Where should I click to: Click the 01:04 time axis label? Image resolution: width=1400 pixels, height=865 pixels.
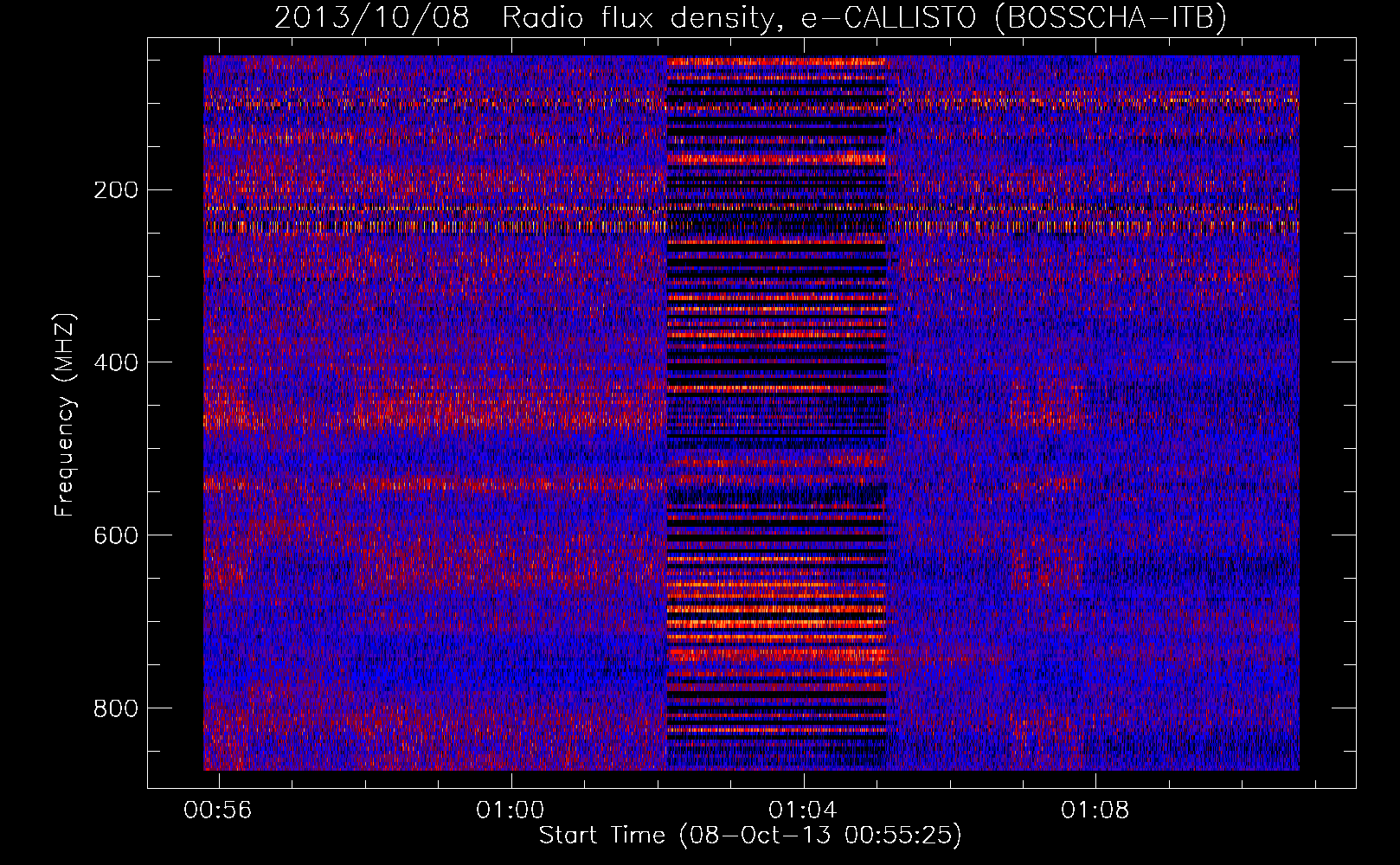pos(803,811)
